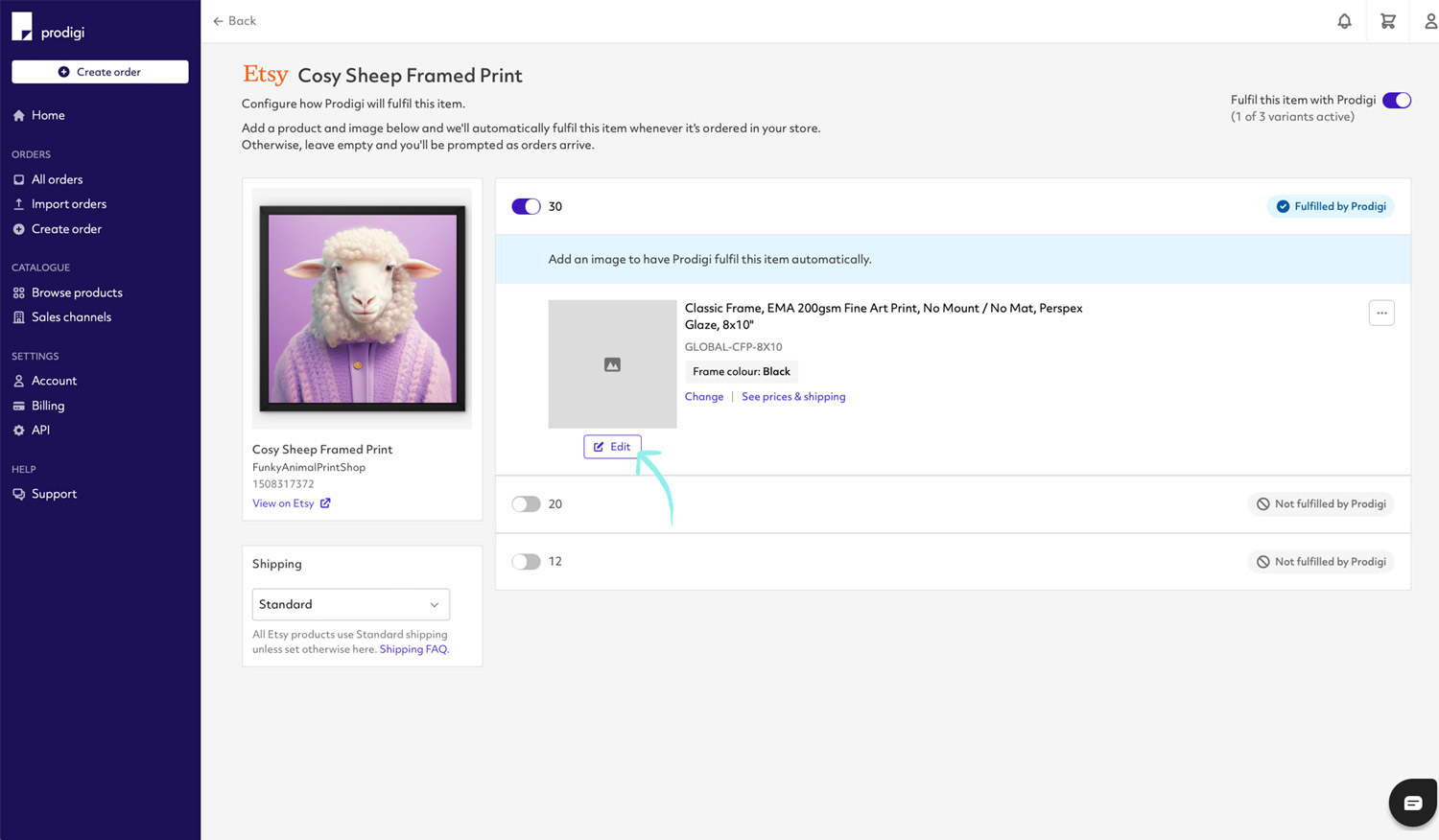Disable fulfilment for variant 30
The height and width of the screenshot is (840, 1439).
[x=526, y=206]
